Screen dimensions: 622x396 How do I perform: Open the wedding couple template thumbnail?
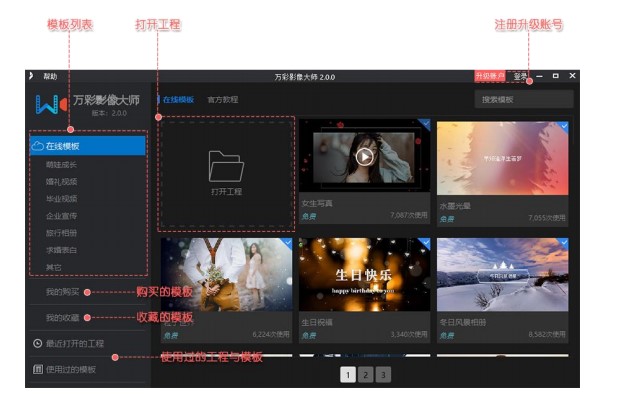click(x=226, y=275)
